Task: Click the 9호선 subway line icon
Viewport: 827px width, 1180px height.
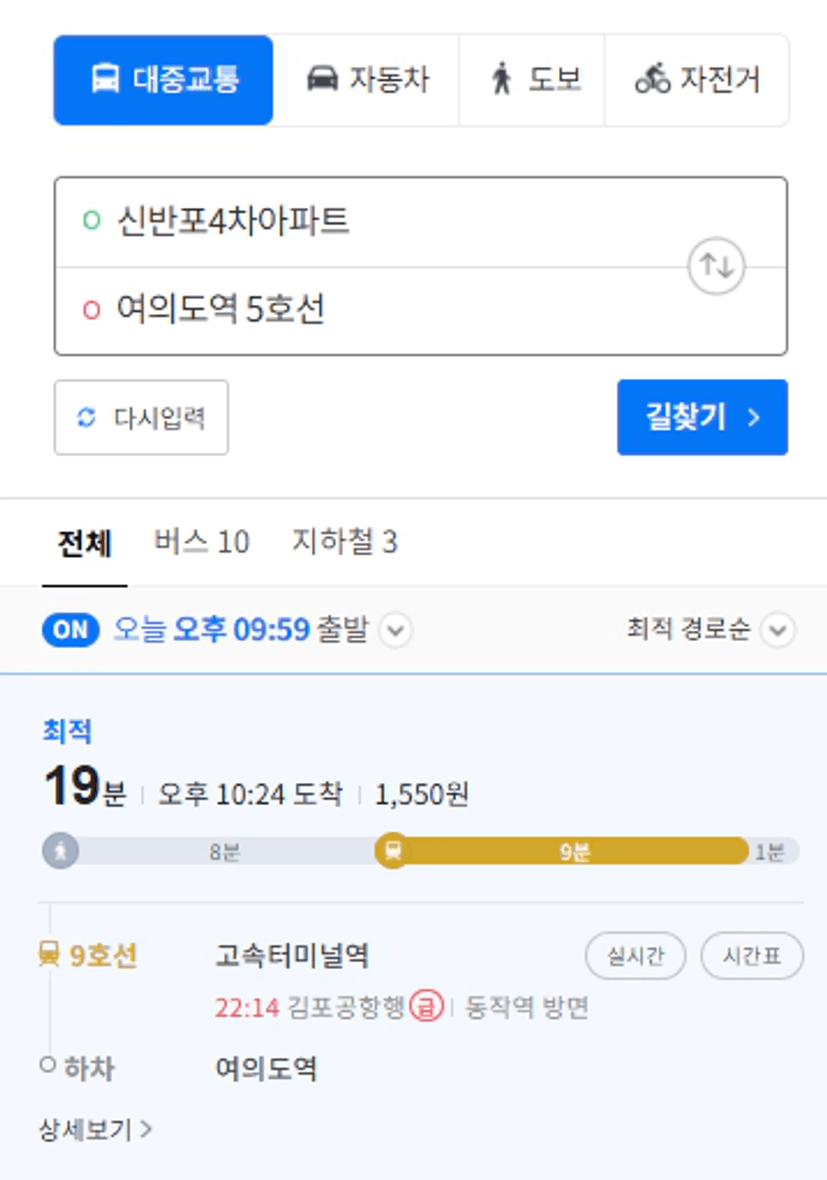Action: click(49, 955)
